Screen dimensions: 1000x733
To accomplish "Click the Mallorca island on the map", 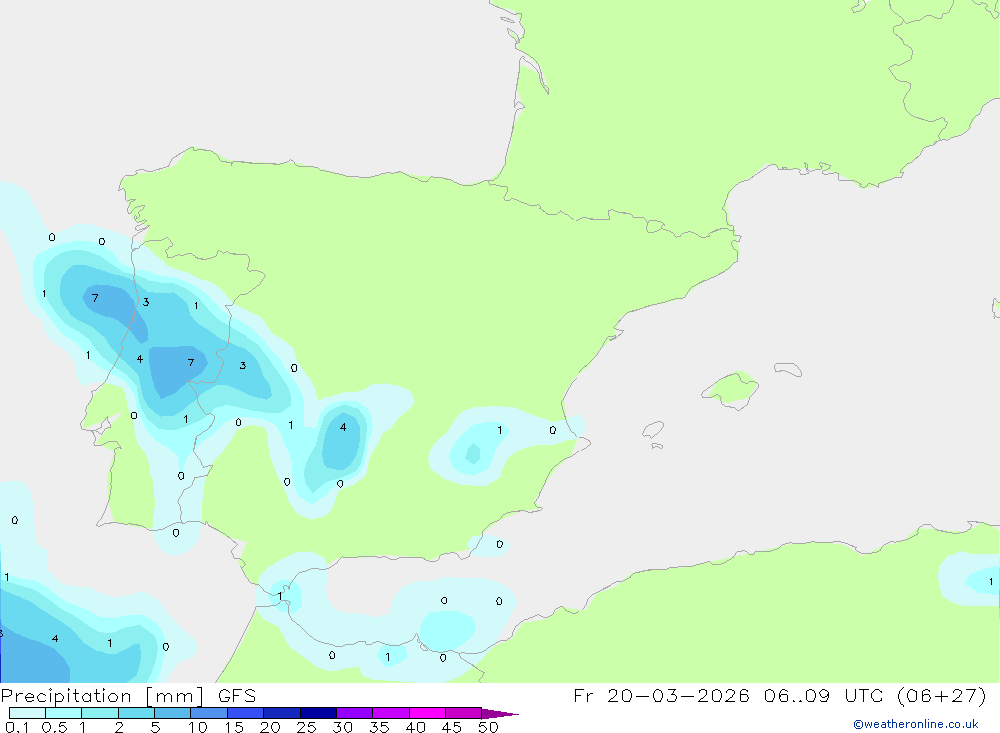I will pyautogui.click(x=731, y=389).
